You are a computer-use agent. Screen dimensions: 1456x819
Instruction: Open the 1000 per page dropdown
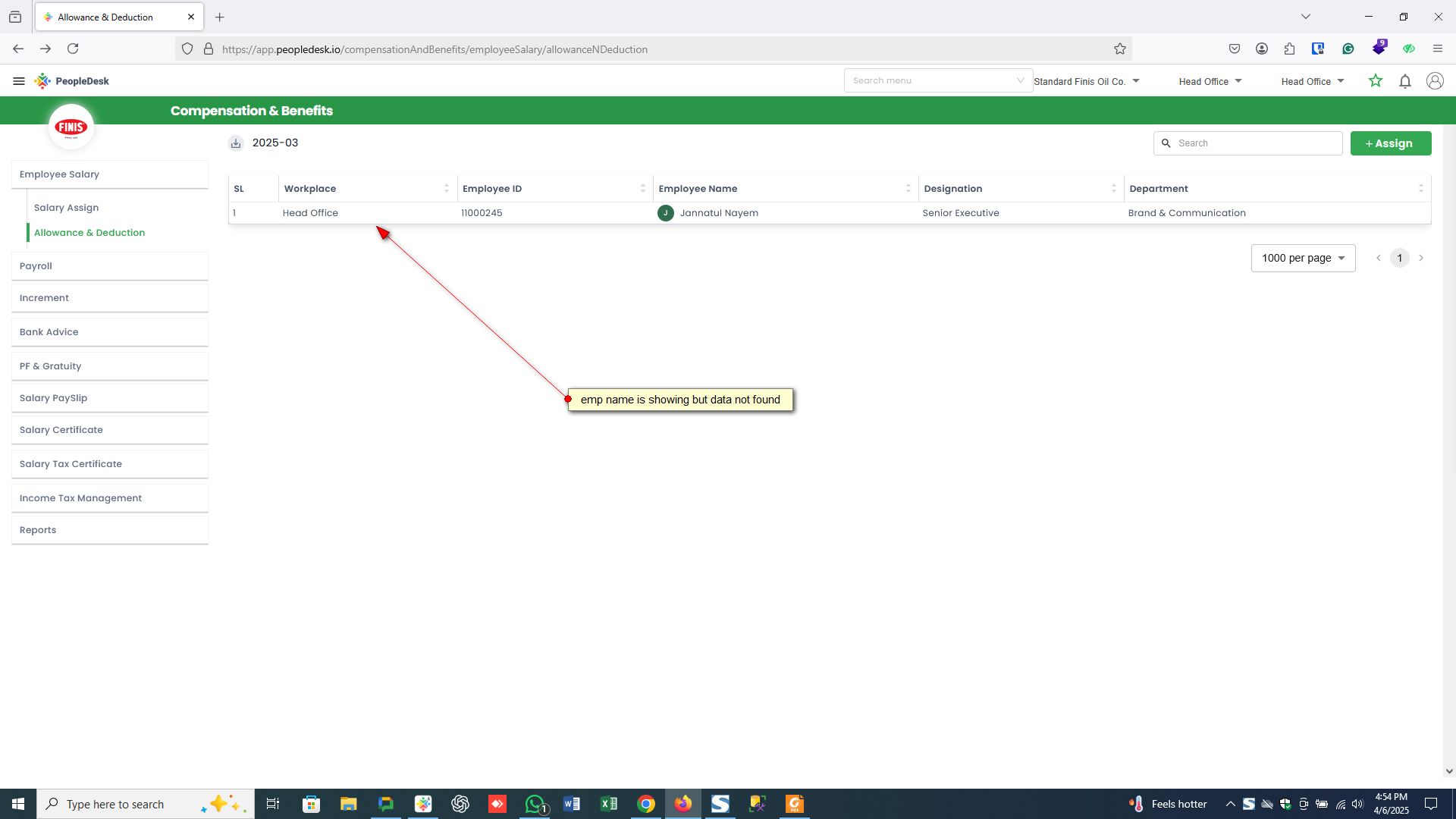pyautogui.click(x=1303, y=259)
